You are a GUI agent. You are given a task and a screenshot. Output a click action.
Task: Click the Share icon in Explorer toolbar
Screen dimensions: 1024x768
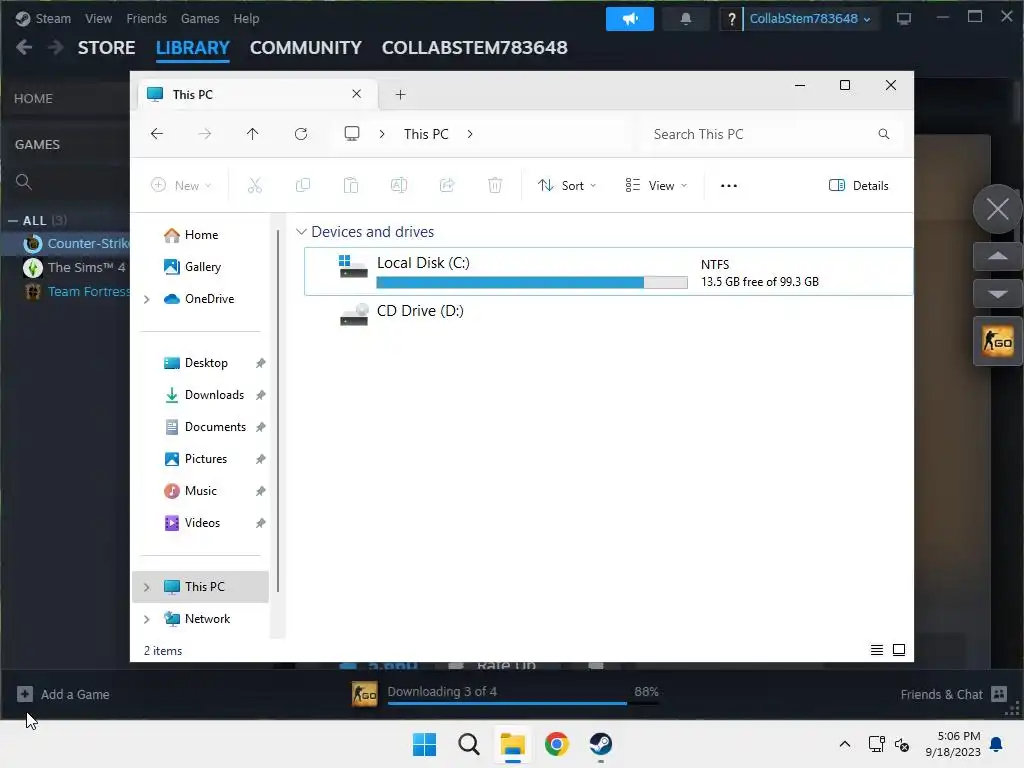447,185
